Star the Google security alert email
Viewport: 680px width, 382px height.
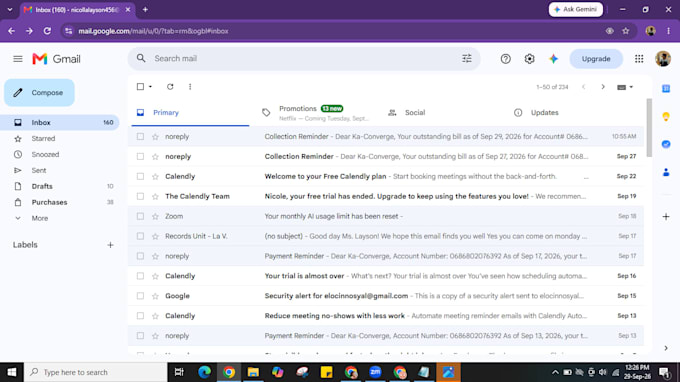[155, 296]
